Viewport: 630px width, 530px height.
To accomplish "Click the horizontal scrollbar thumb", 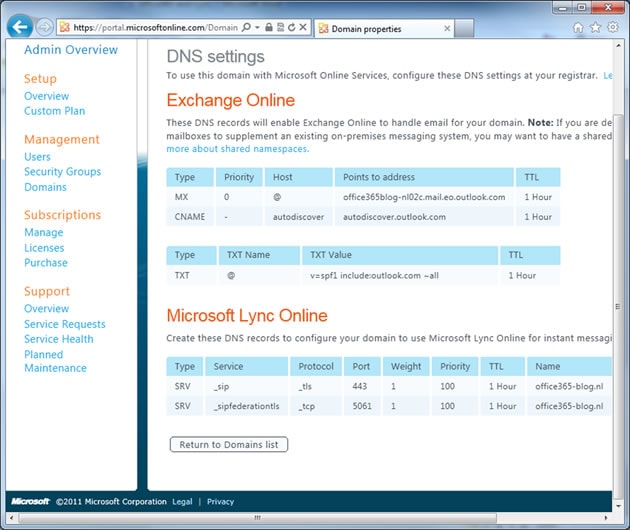I will (x=257, y=518).
